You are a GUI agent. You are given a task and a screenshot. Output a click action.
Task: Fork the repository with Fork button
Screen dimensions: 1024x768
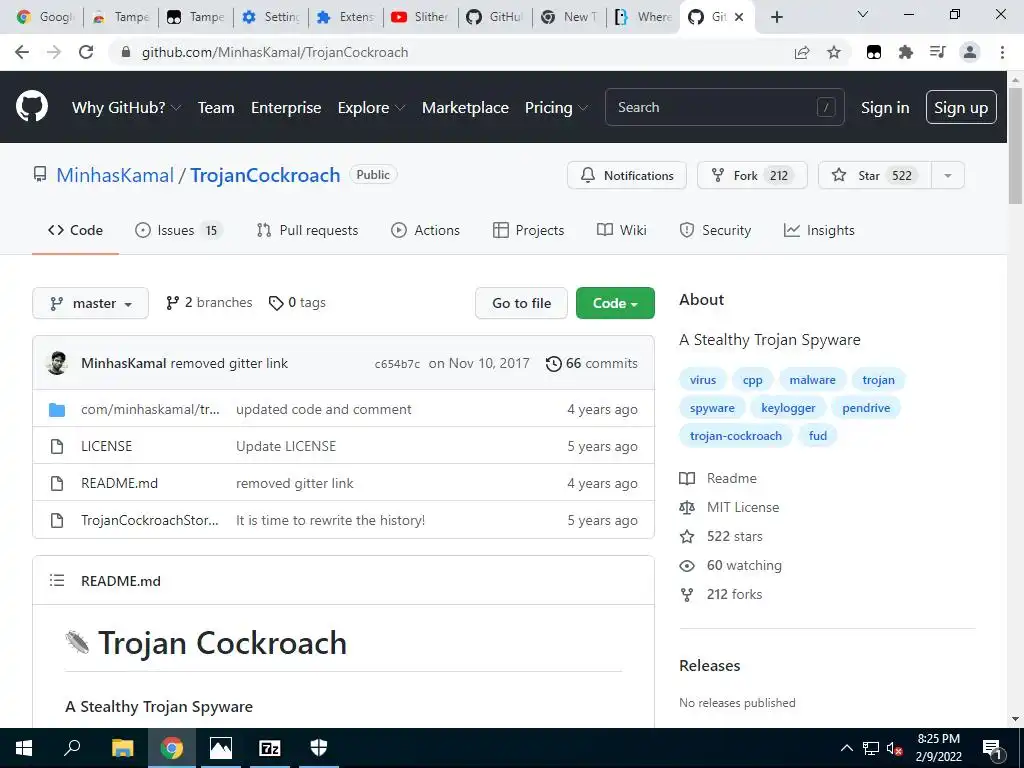pyautogui.click(x=752, y=175)
